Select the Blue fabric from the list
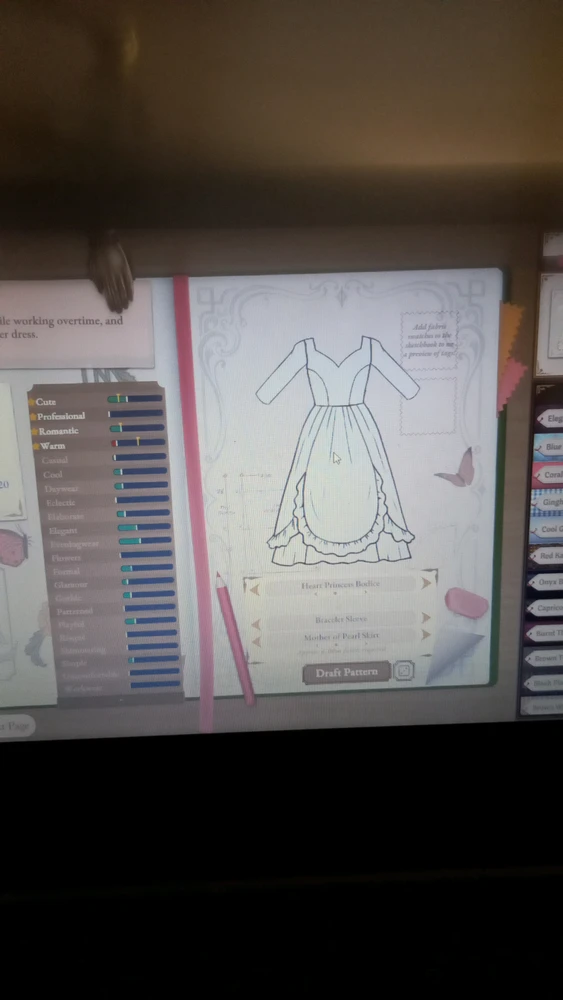This screenshot has width=563, height=1000. tap(548, 447)
